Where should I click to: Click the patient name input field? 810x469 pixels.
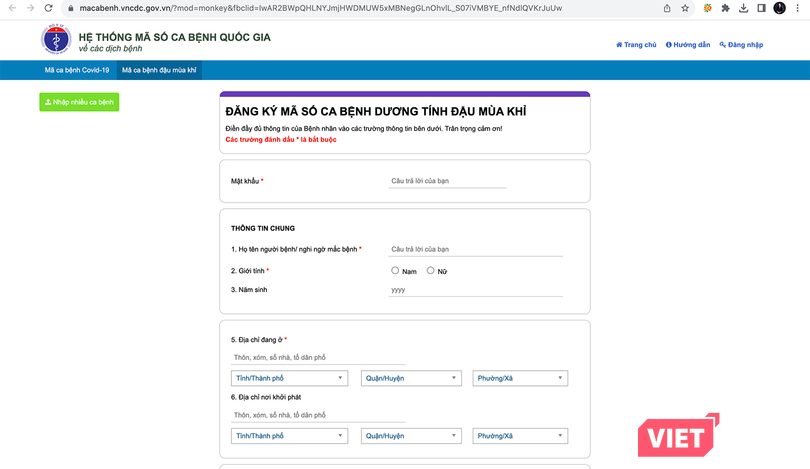coord(475,249)
